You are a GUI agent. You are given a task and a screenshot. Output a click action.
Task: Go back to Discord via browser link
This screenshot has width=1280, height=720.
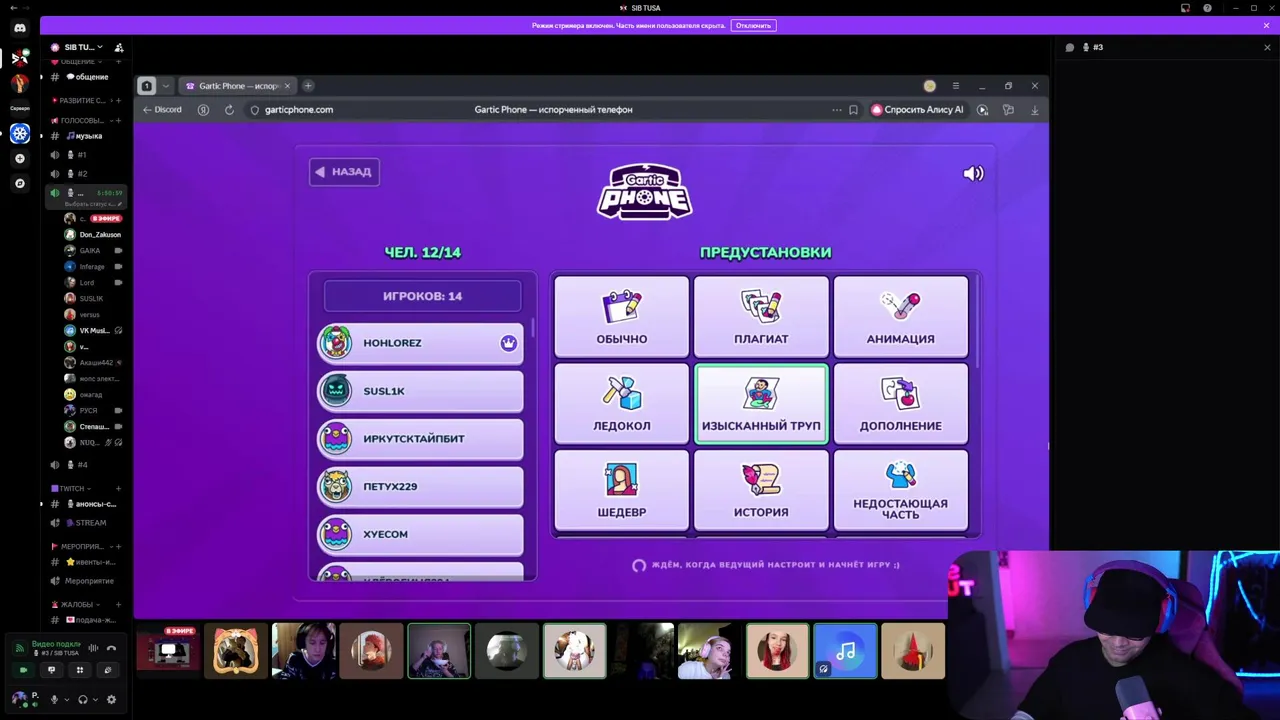tap(162, 110)
